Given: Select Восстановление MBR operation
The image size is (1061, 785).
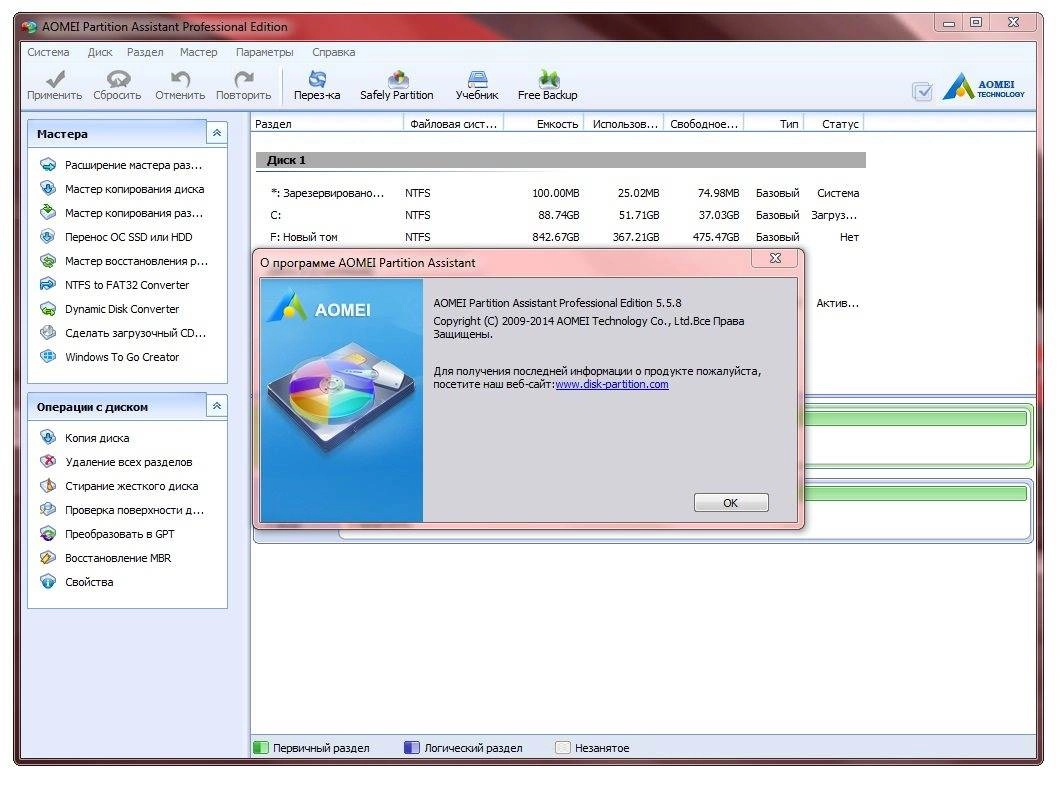Looking at the screenshot, I should click(x=106, y=558).
